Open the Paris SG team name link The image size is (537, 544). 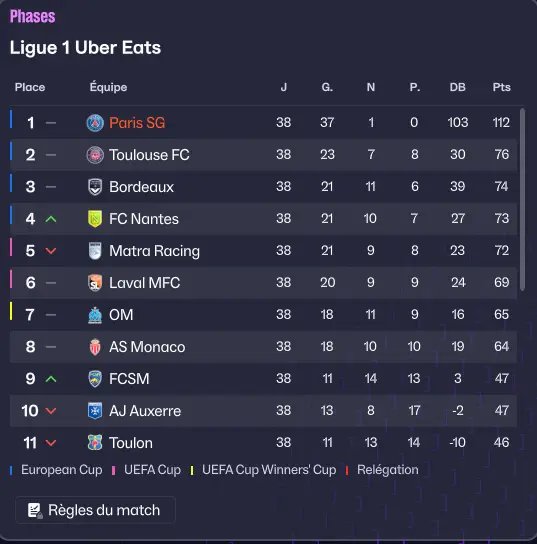(x=137, y=123)
